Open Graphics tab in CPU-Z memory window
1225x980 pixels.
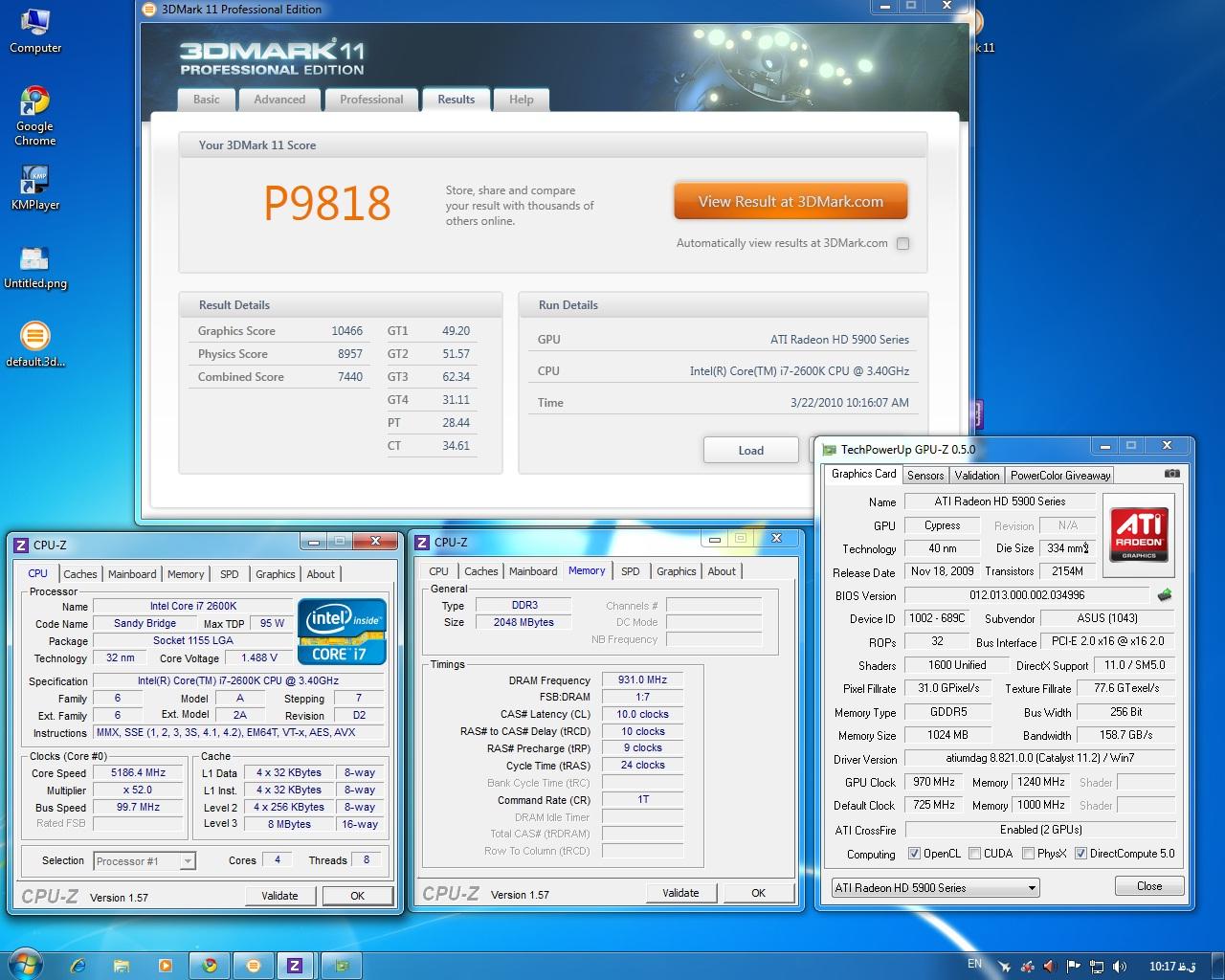click(x=677, y=571)
